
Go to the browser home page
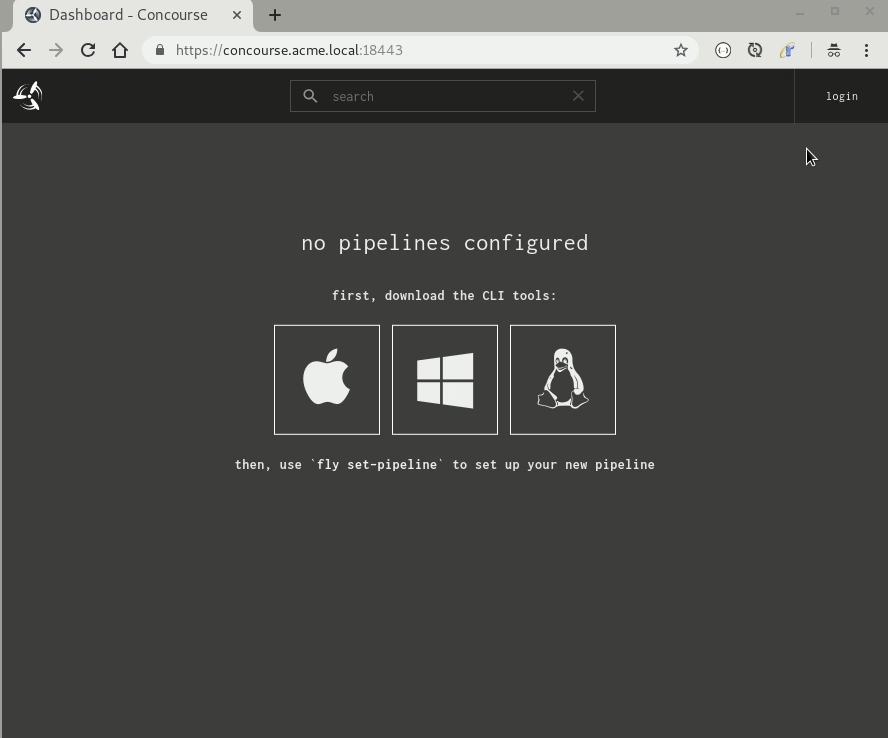pos(120,50)
